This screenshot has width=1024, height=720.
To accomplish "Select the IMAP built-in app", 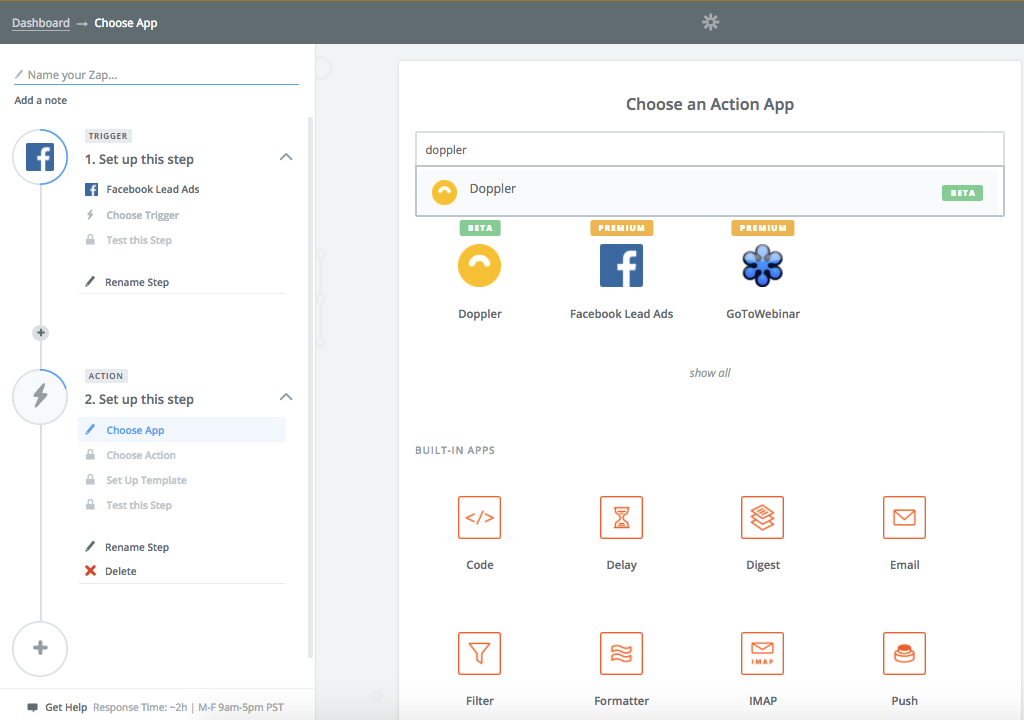I will coord(763,653).
